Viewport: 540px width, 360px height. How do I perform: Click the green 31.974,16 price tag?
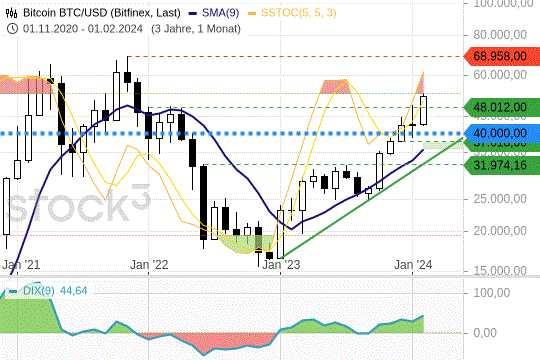[502, 165]
